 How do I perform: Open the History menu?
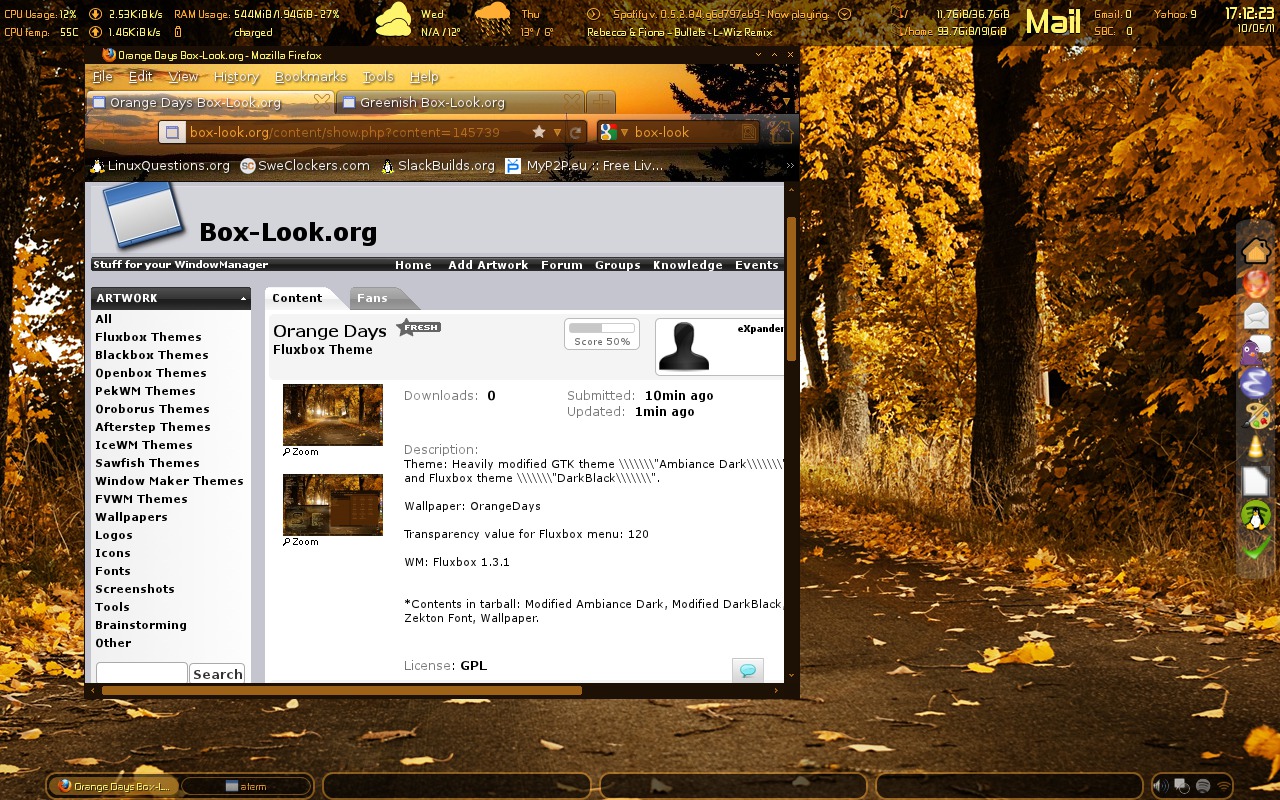[x=237, y=77]
